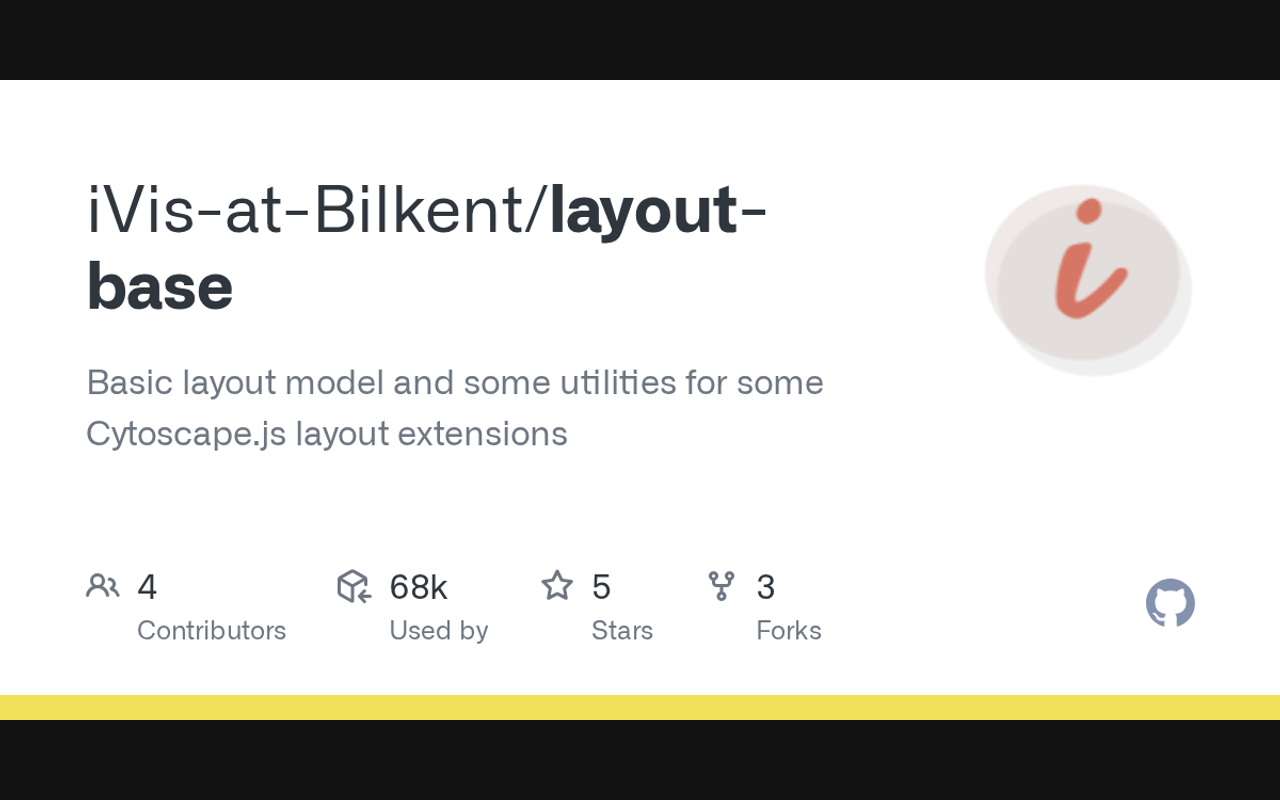Click the yellow language color bar
Screen dimensions: 1280x800
[x=640, y=707]
